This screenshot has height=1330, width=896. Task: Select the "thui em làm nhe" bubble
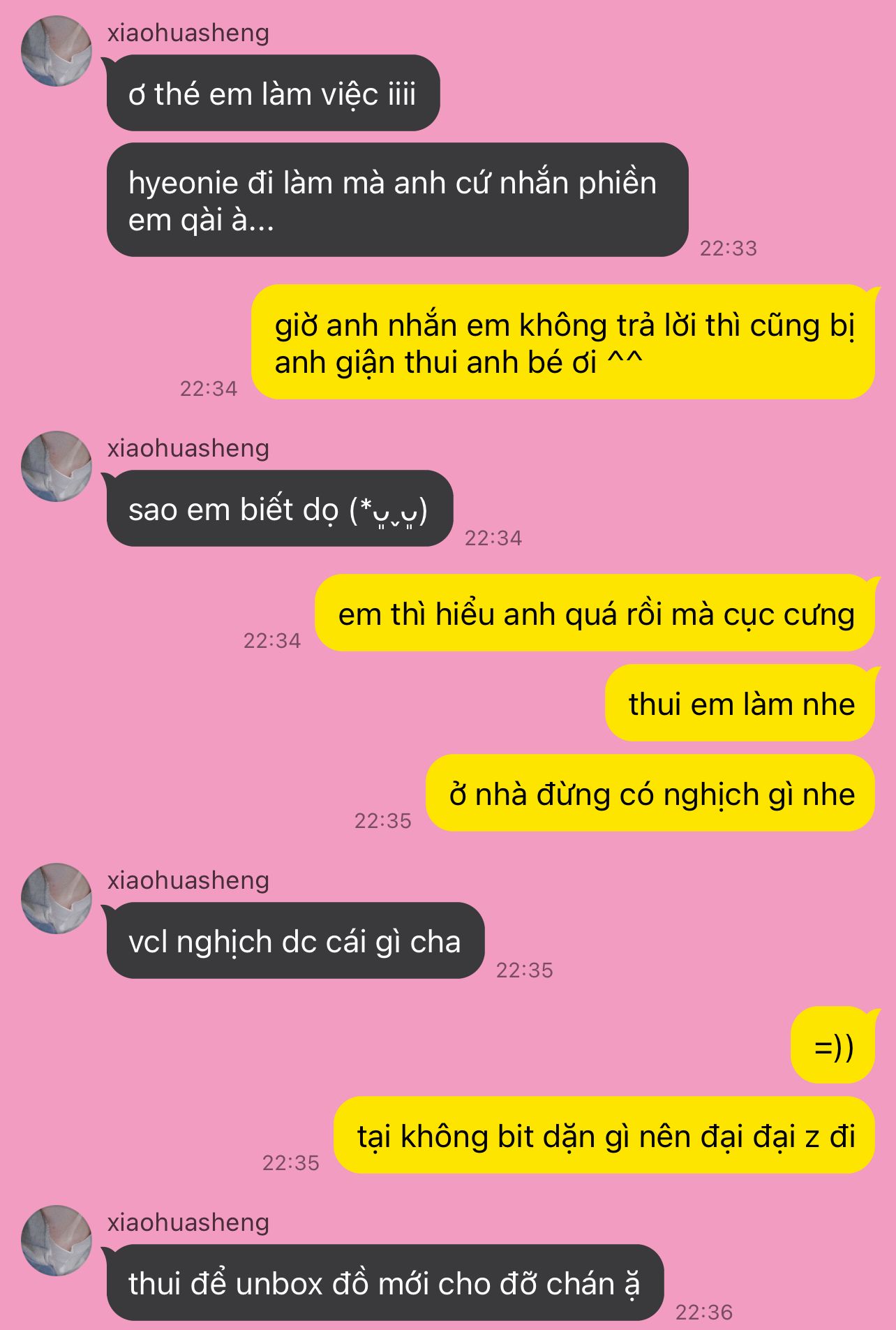[x=740, y=703]
